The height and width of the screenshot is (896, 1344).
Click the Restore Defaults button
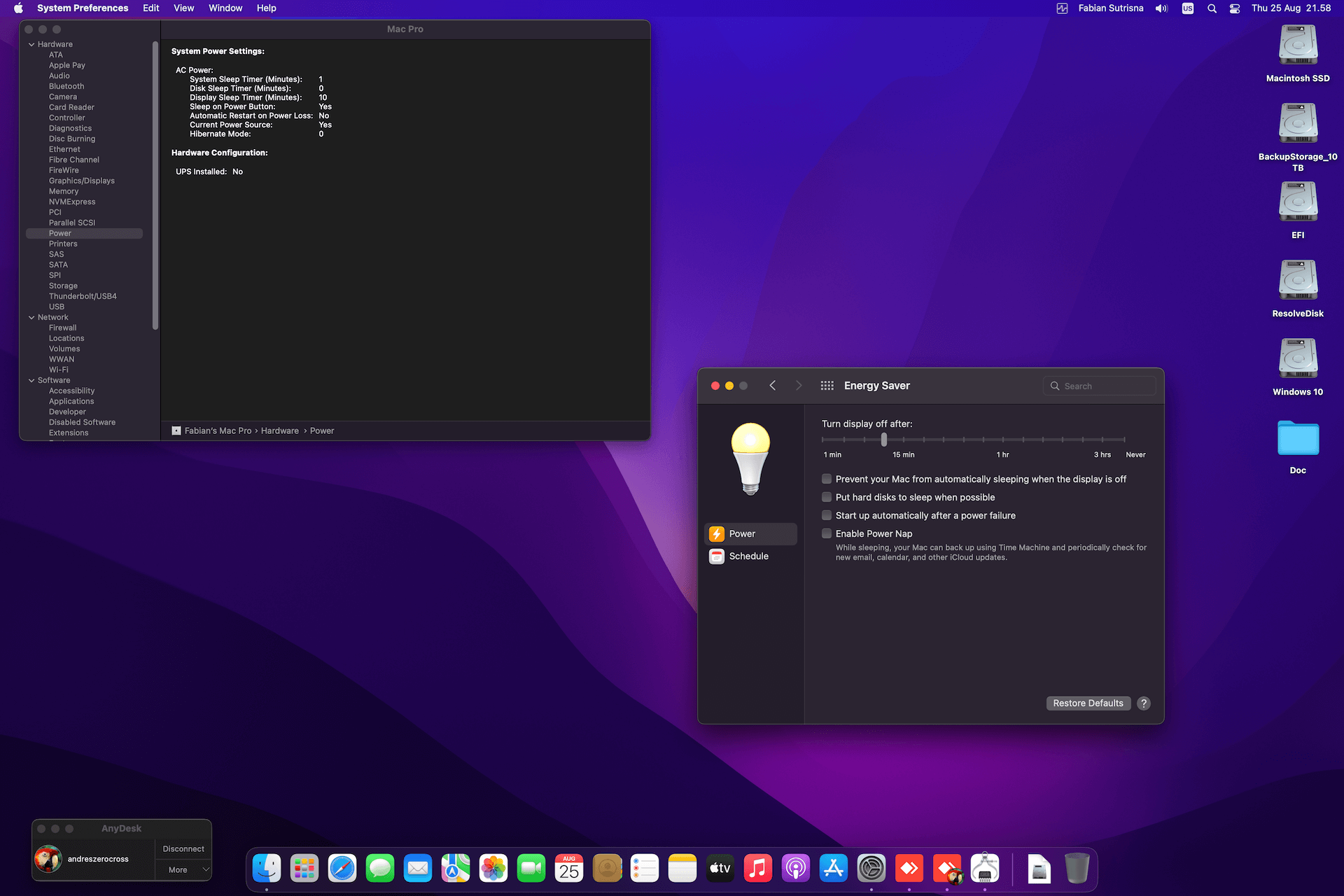point(1088,703)
